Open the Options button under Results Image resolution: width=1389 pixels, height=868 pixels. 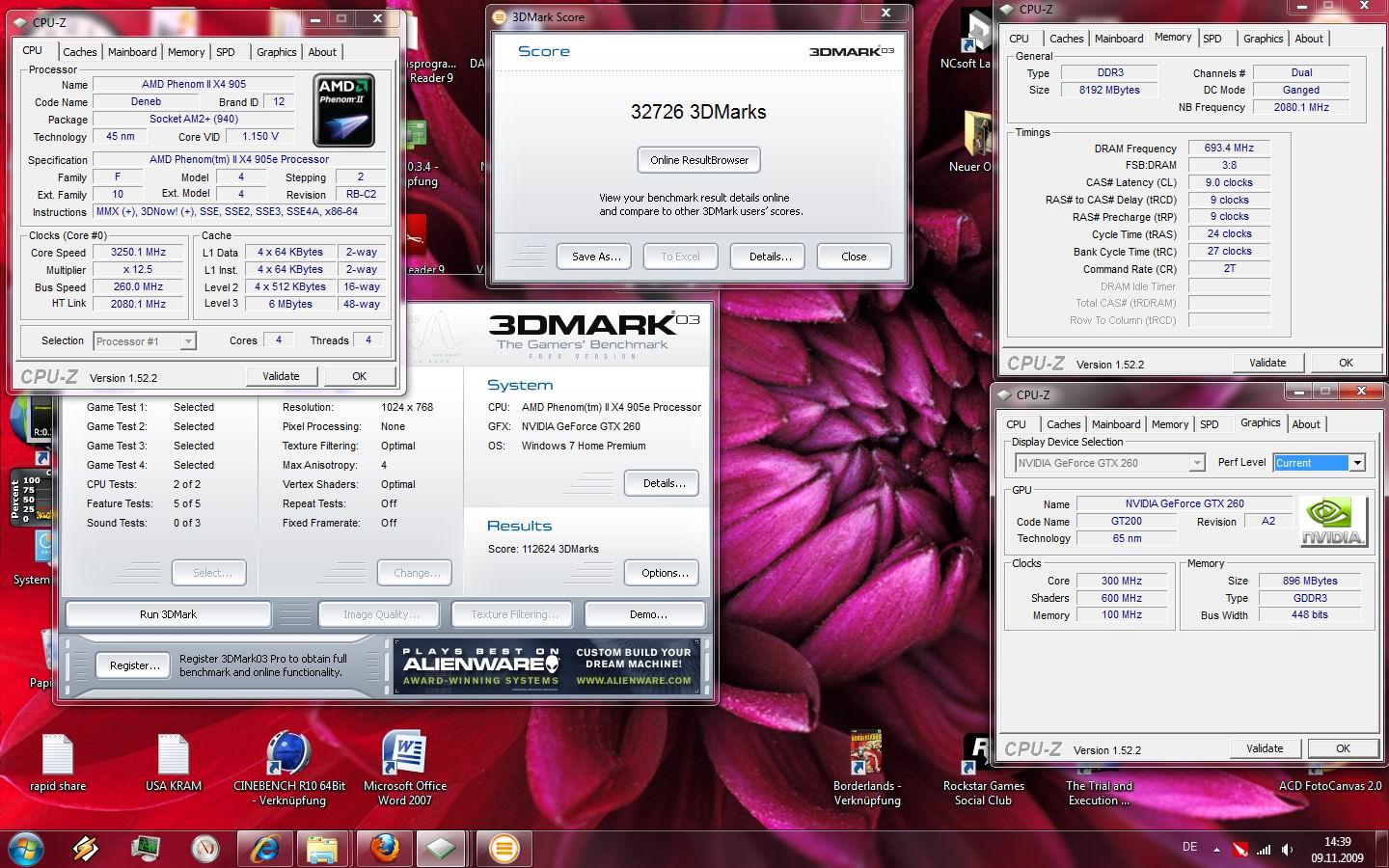663,573
